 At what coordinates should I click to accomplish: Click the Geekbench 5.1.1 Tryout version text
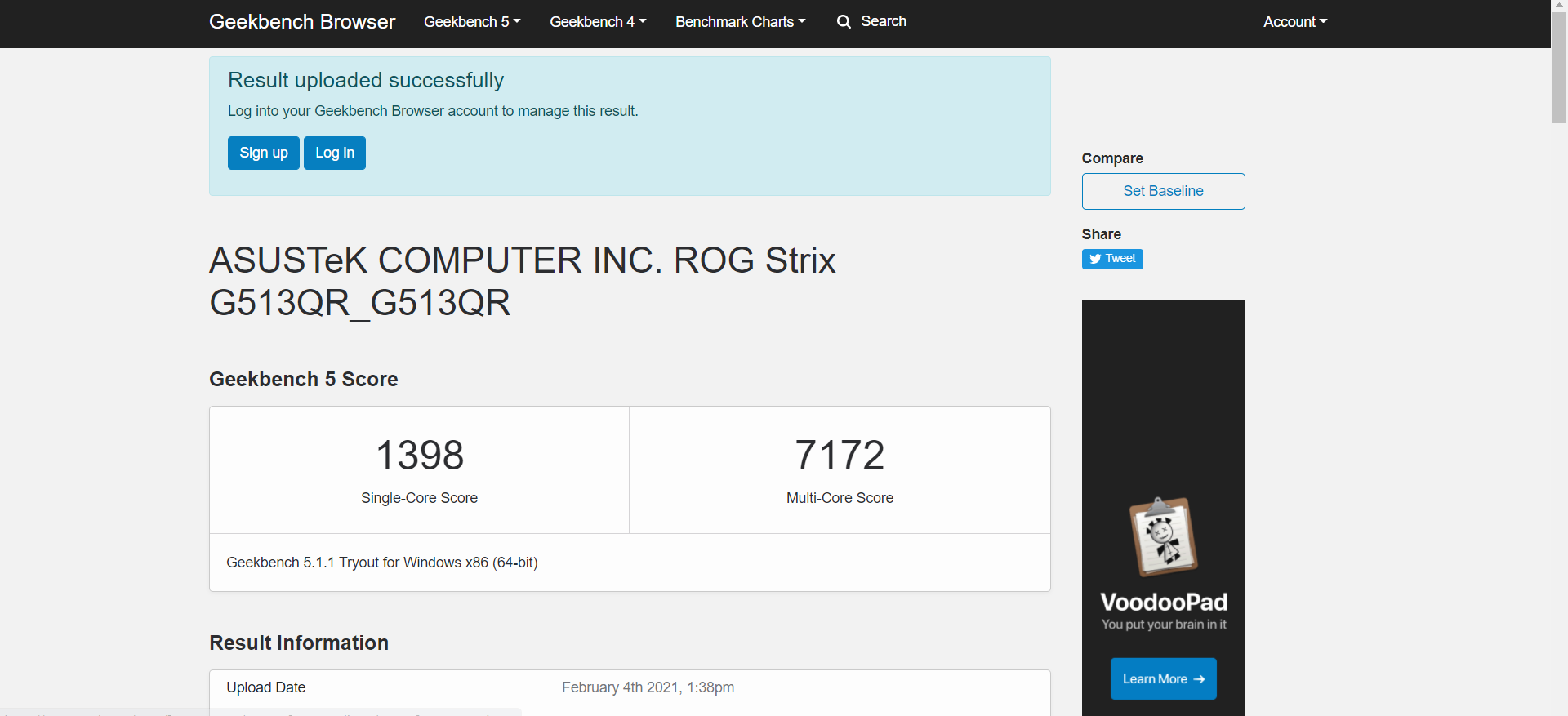381,563
